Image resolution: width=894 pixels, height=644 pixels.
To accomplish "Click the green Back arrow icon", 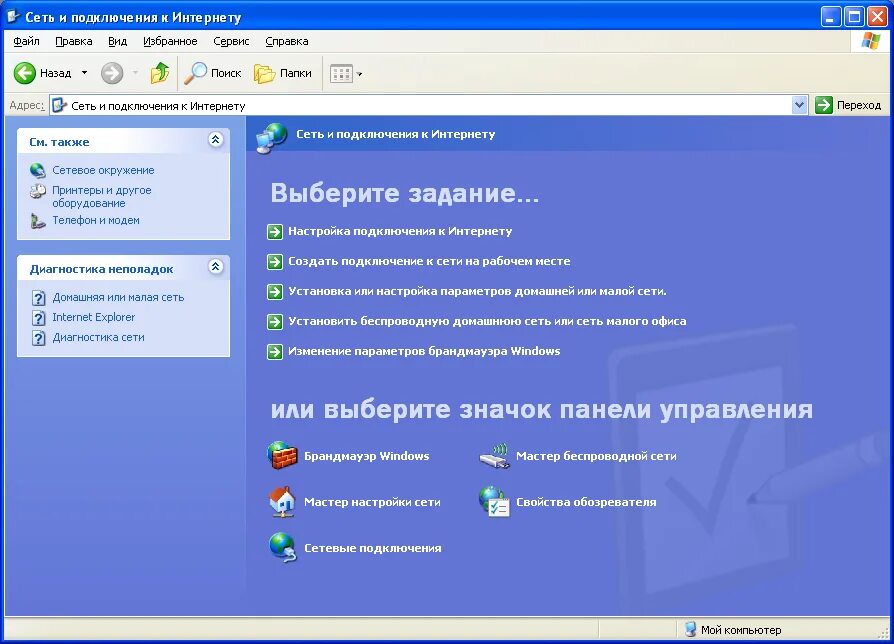I will click(25, 73).
